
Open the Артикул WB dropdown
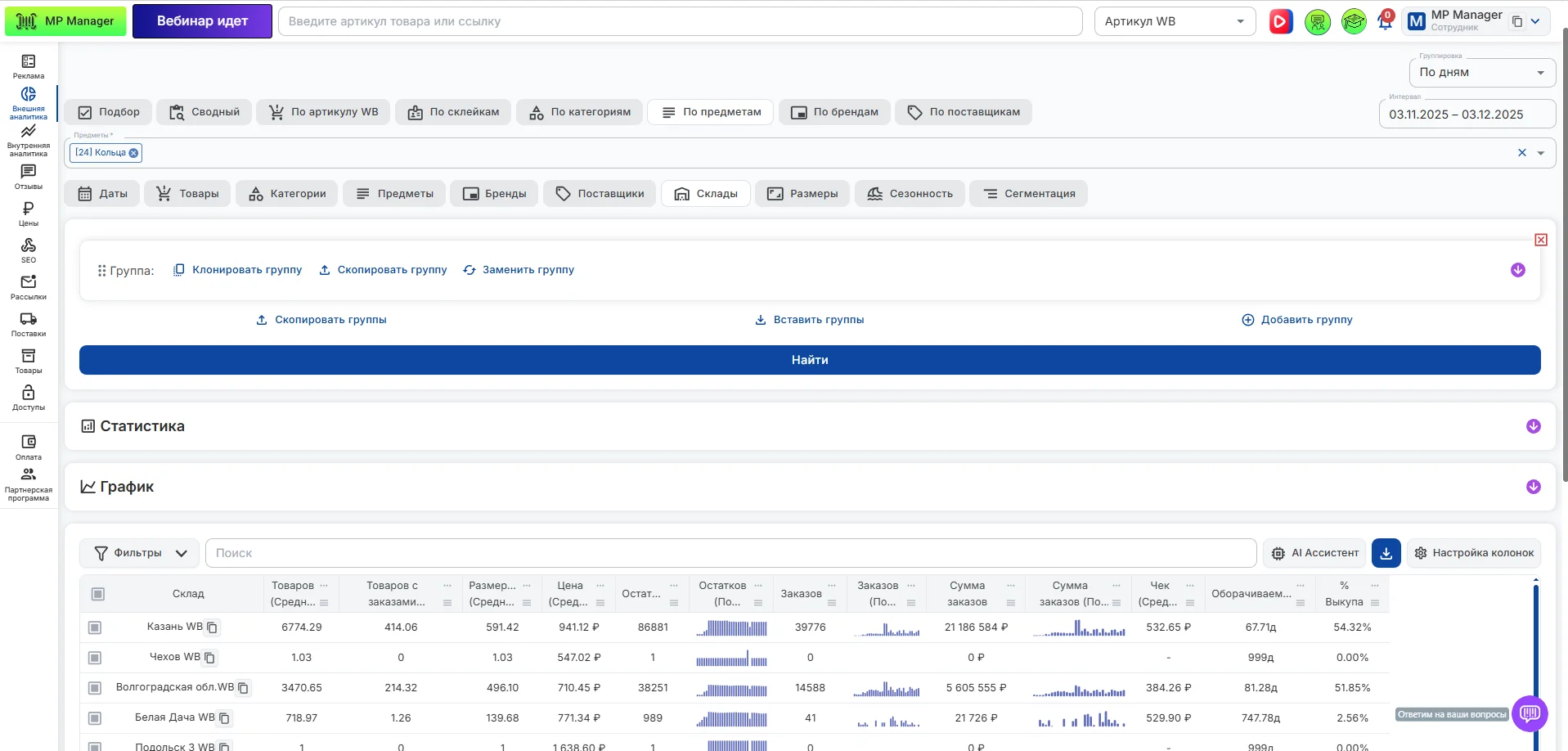click(x=1174, y=22)
